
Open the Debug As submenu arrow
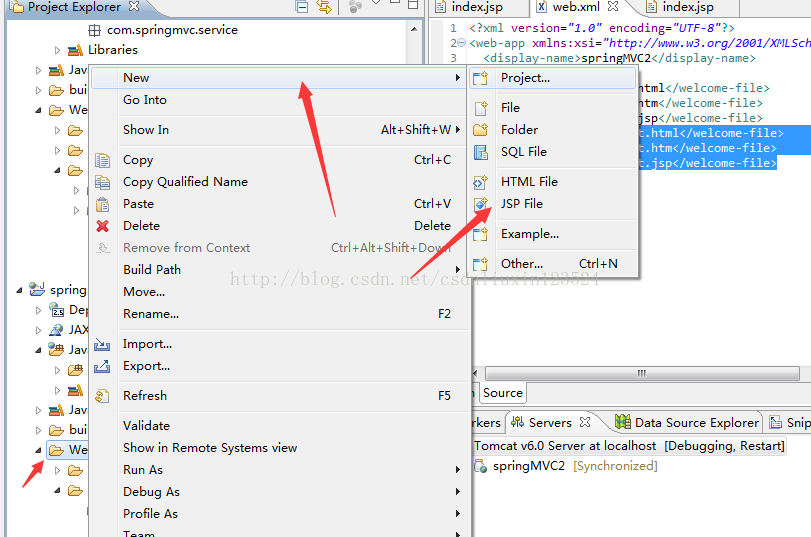click(x=458, y=491)
